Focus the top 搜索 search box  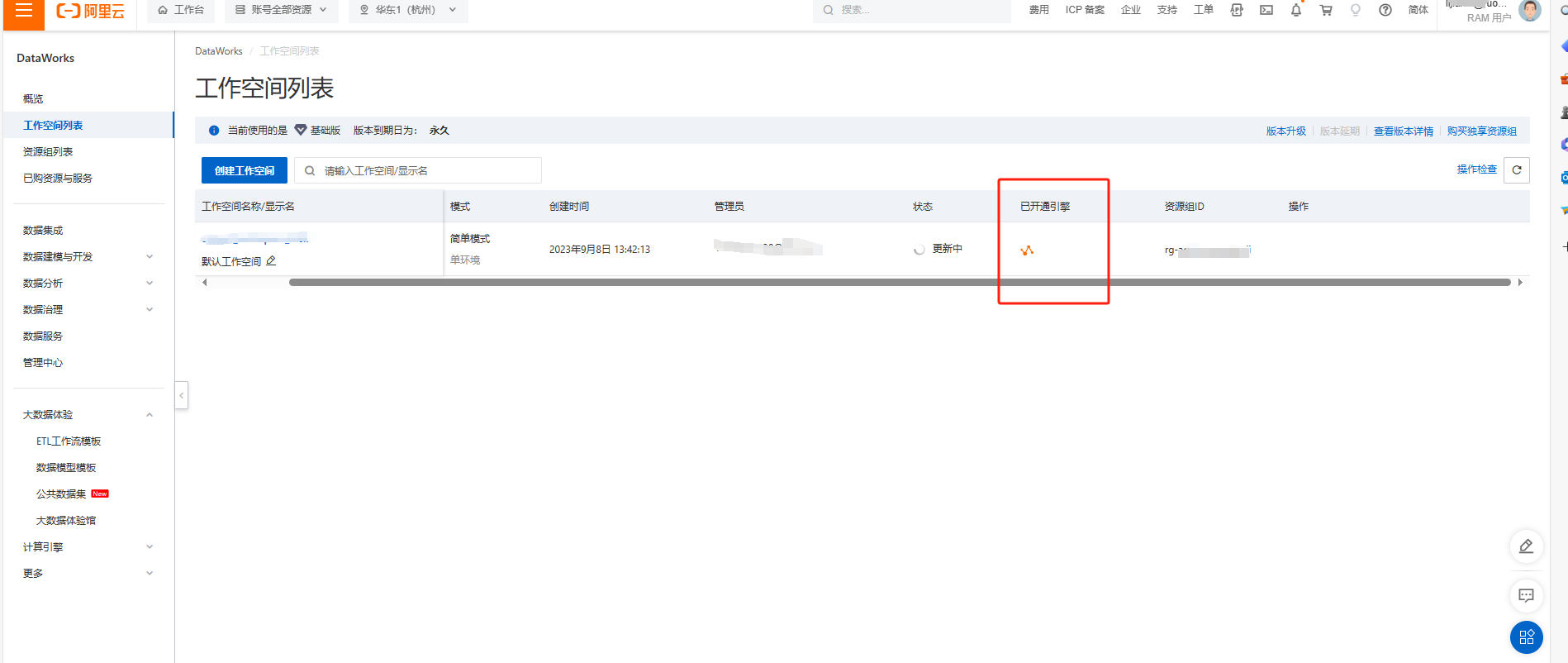pyautogui.click(x=912, y=10)
